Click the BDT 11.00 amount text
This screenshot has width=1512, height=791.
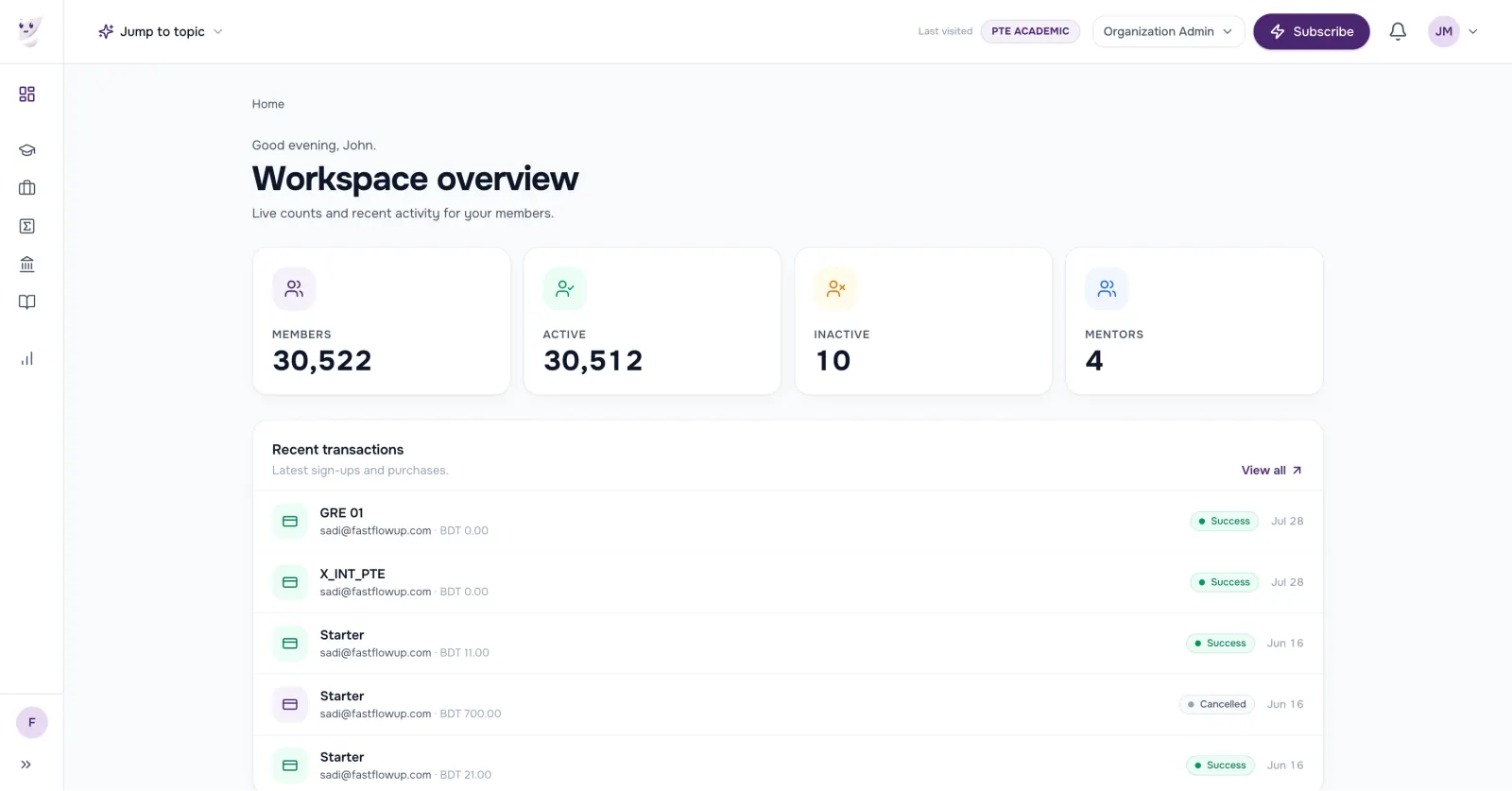(465, 653)
